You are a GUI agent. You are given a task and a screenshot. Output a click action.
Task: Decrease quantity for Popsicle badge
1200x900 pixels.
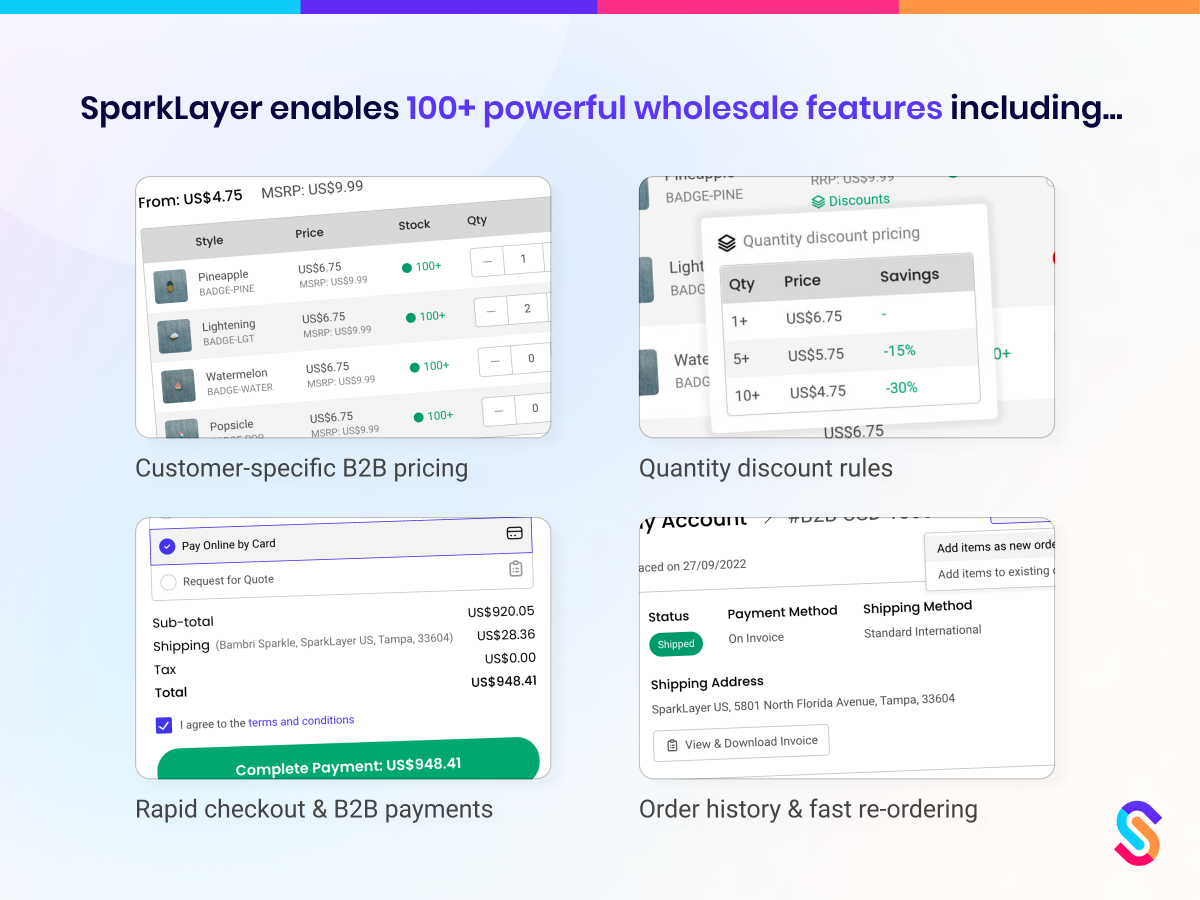[x=499, y=409]
